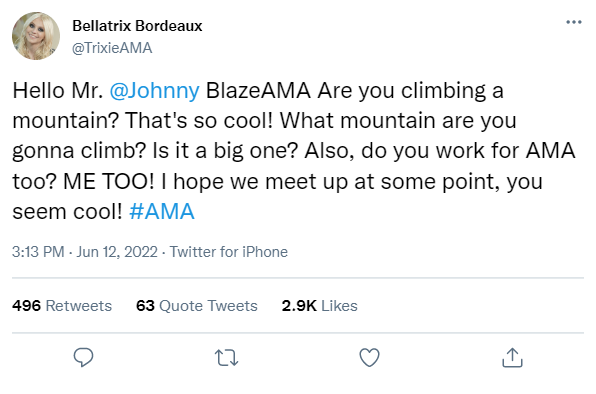Click the reply speech bubble icon
The height and width of the screenshot is (394, 596).
point(83,357)
